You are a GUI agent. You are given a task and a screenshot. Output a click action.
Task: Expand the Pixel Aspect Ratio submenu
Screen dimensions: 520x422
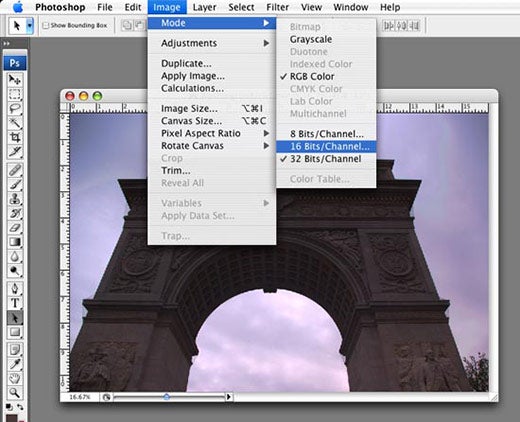212,133
